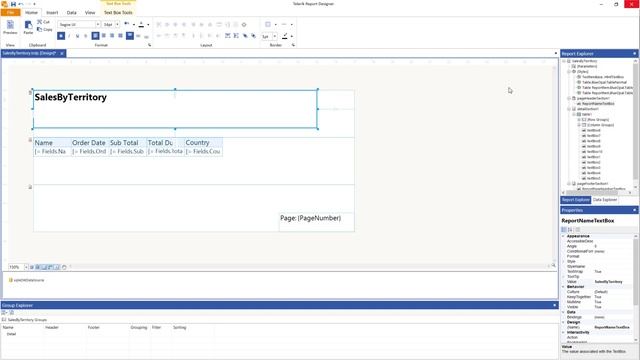The width and height of the screenshot is (640, 360).
Task: Pick font text color
Action: (x=141, y=24)
